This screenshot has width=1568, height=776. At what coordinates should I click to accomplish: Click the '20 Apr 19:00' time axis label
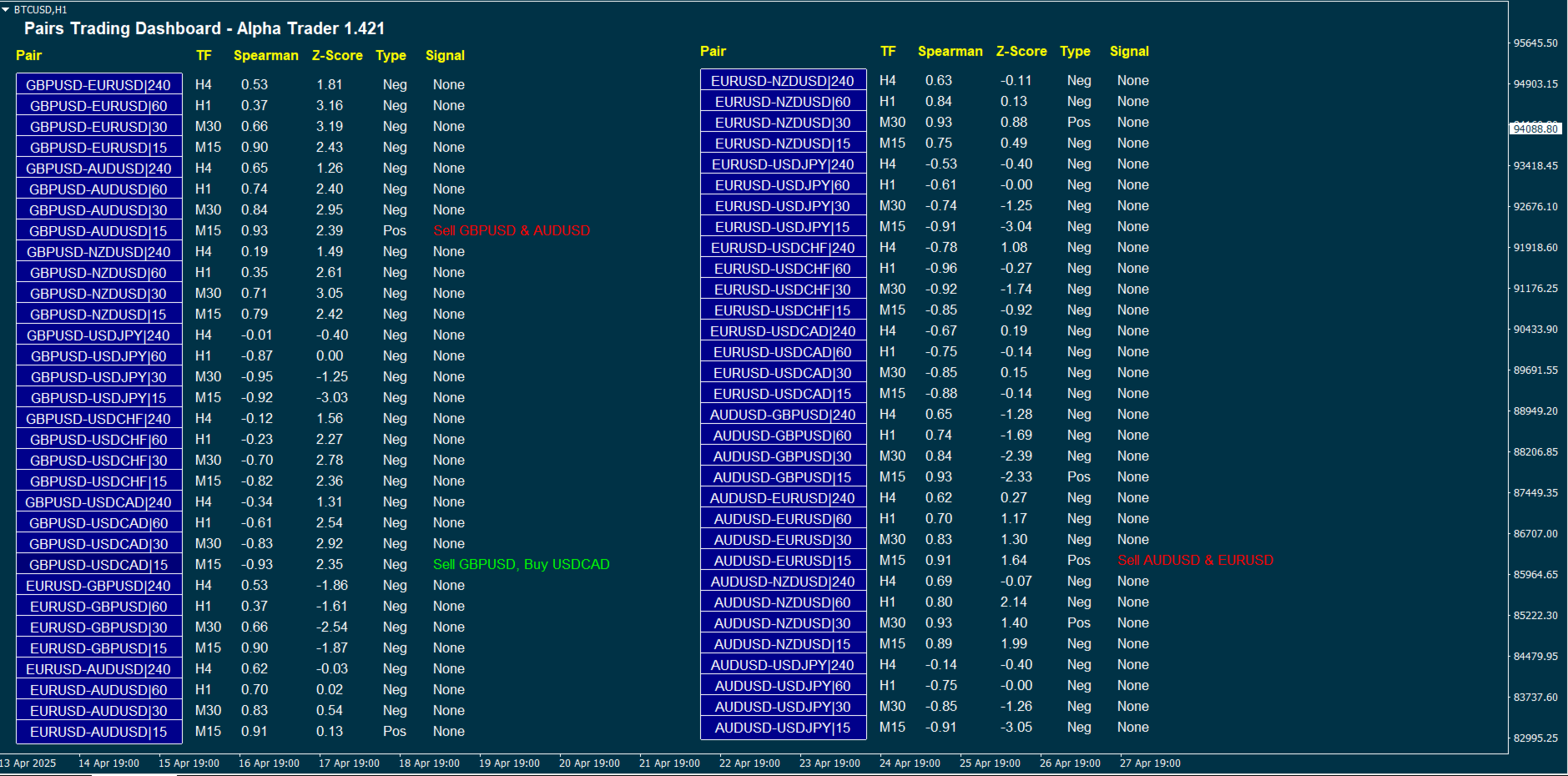tap(589, 763)
